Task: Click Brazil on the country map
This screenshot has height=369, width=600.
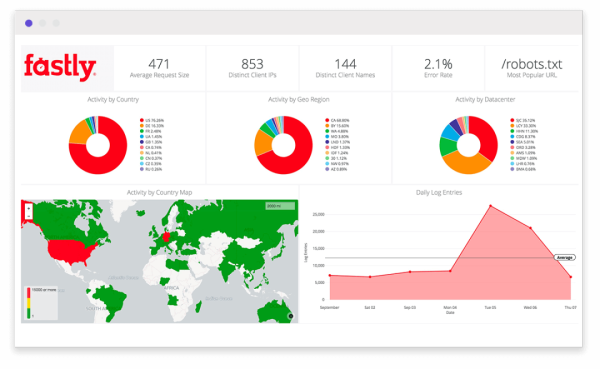Action: click(x=111, y=300)
